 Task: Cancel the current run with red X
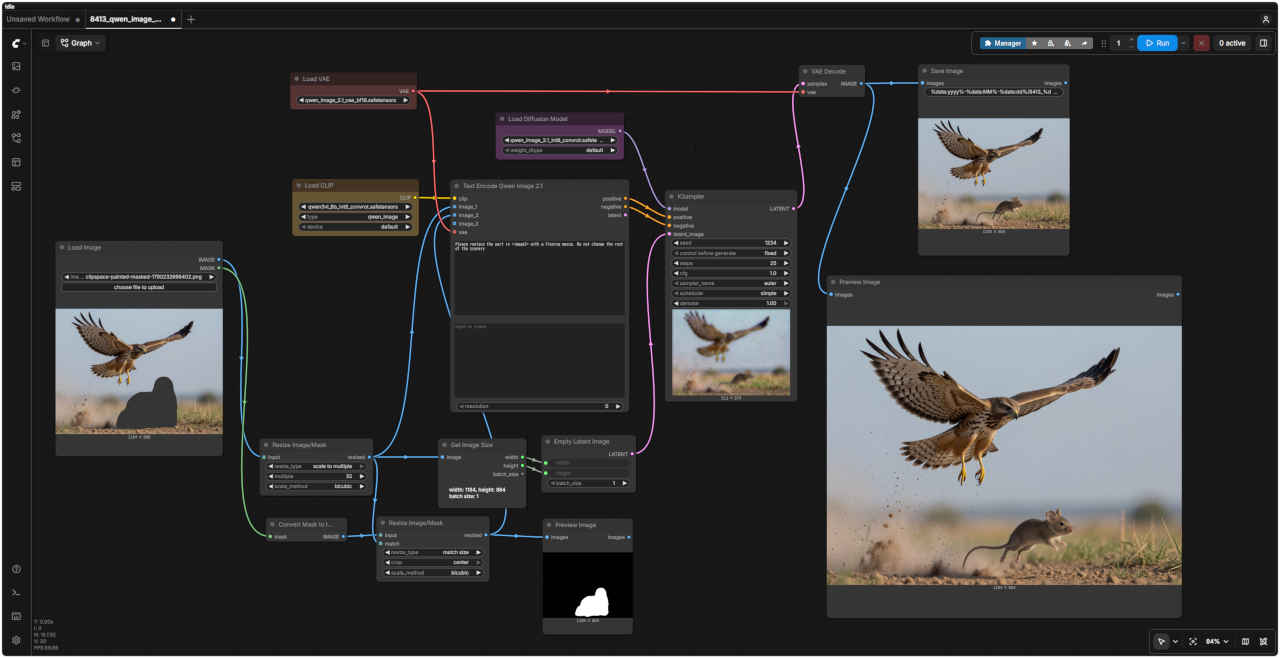tap(1201, 43)
